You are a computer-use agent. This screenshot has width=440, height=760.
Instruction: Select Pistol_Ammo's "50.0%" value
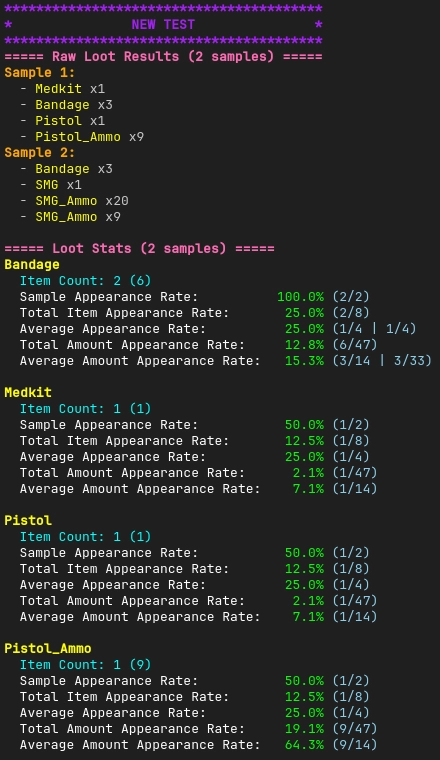pyautogui.click(x=304, y=680)
